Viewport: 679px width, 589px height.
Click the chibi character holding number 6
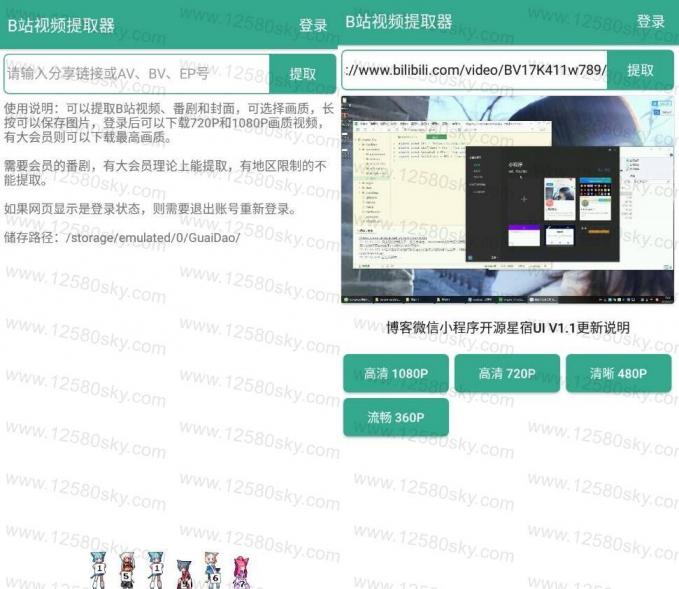(213, 570)
